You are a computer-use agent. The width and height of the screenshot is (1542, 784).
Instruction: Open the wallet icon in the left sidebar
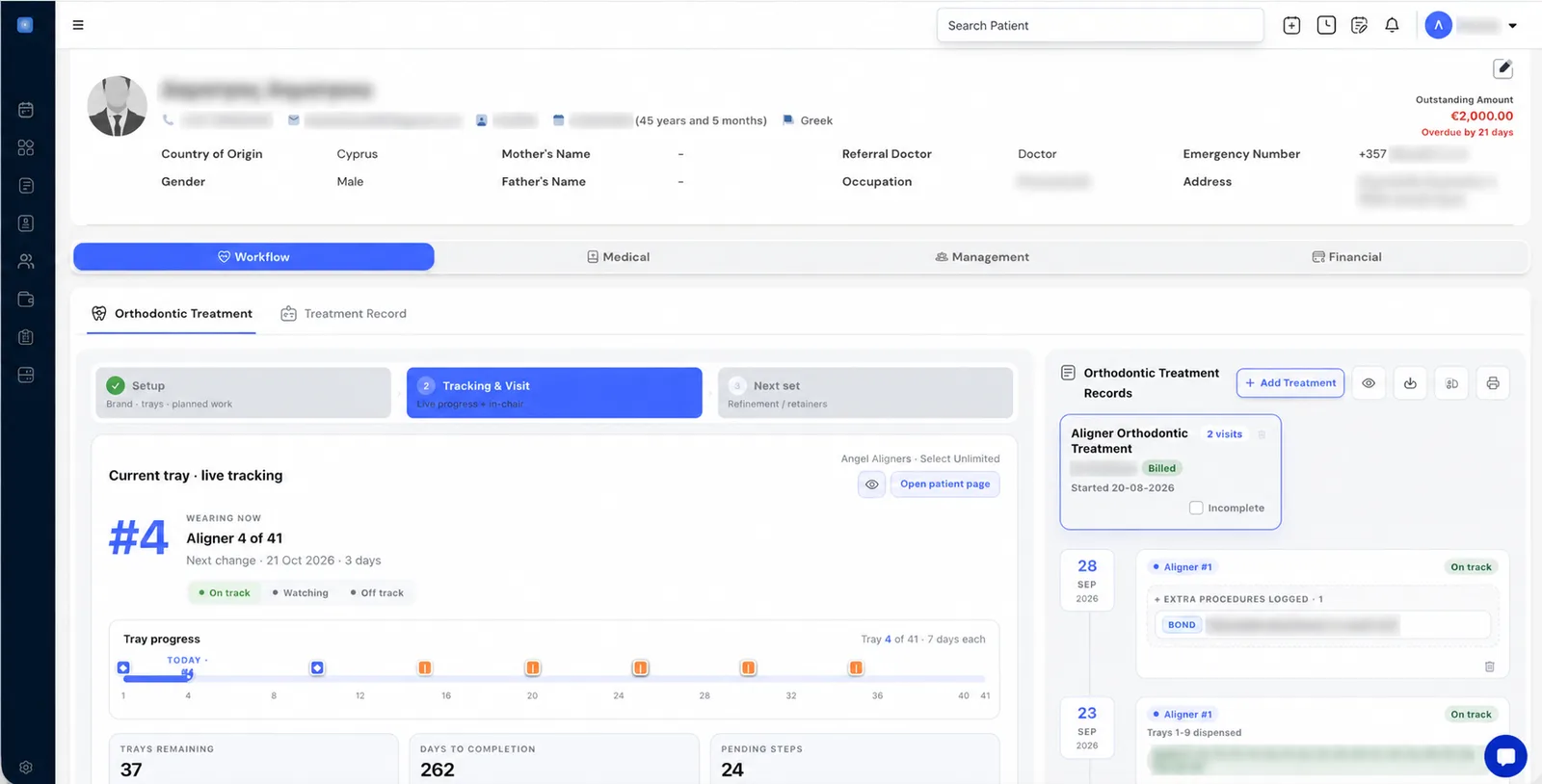(26, 300)
